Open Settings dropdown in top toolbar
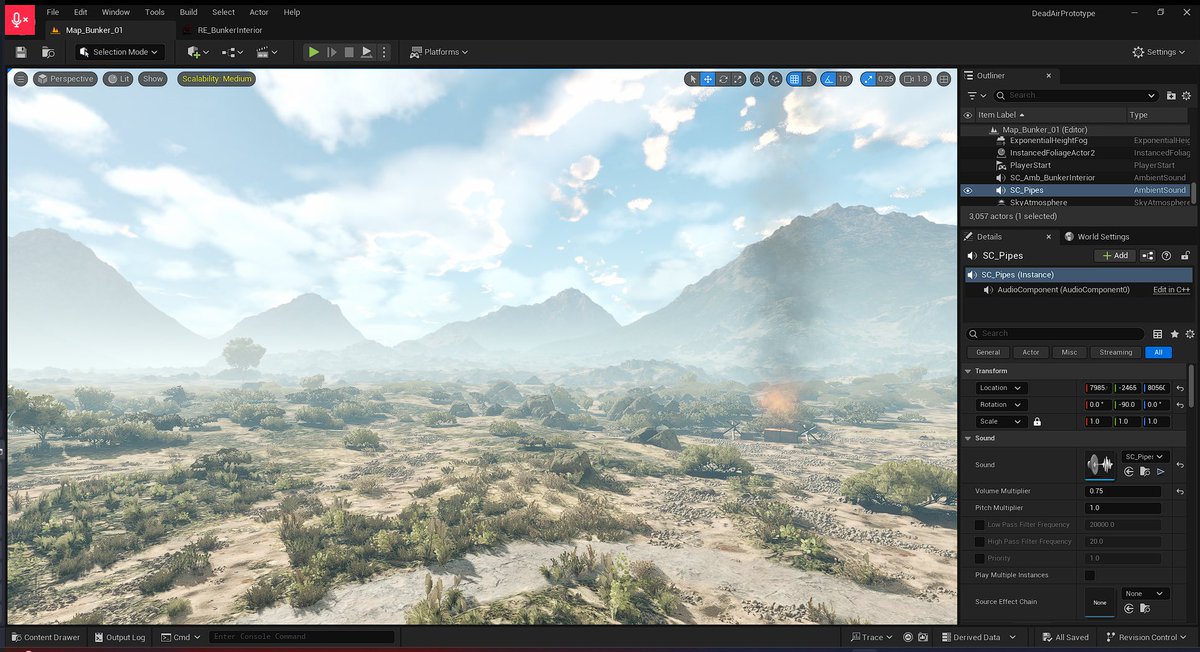Image resolution: width=1200 pixels, height=652 pixels. (1161, 52)
